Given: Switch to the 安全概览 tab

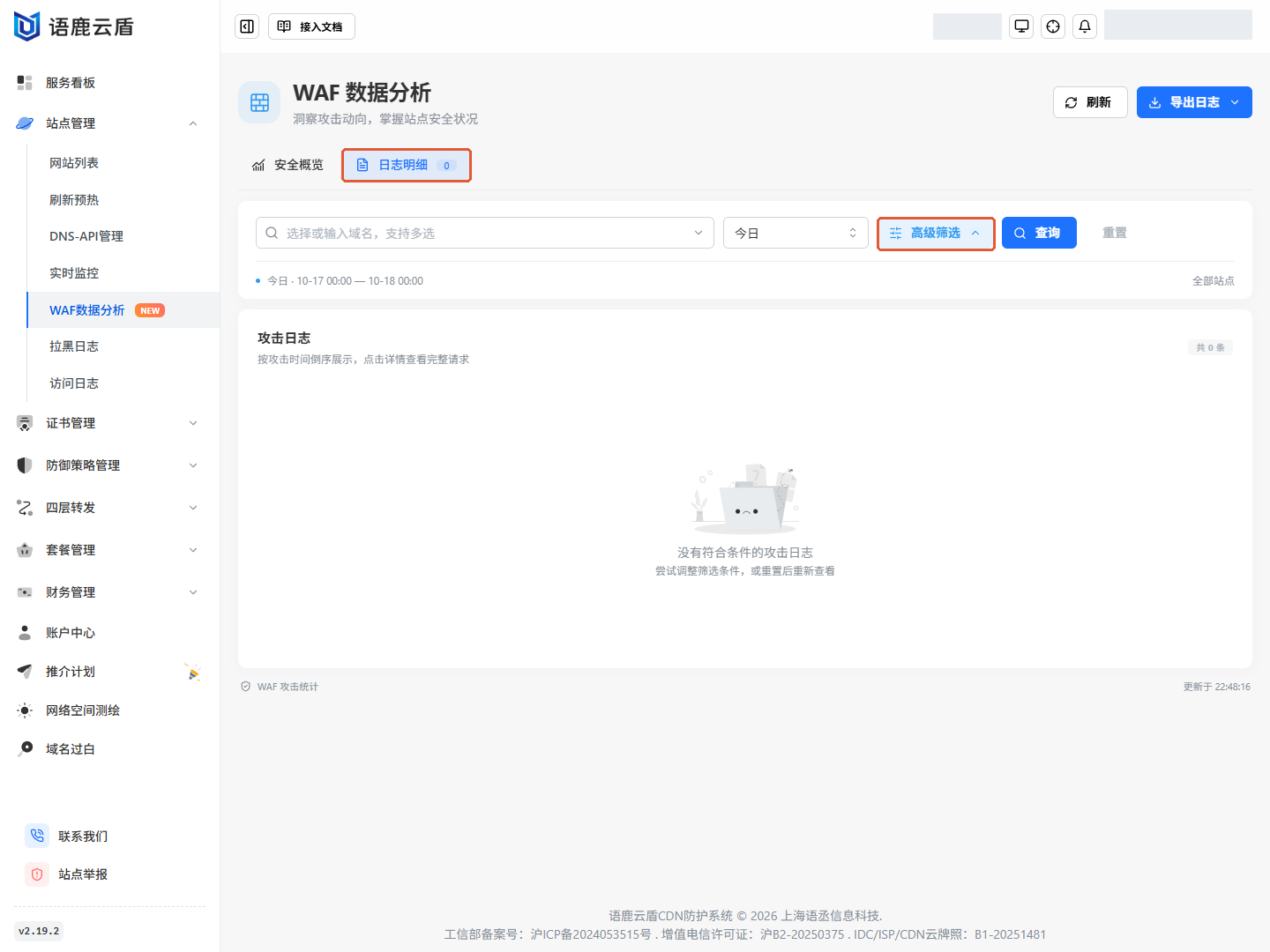Looking at the screenshot, I should [x=288, y=165].
